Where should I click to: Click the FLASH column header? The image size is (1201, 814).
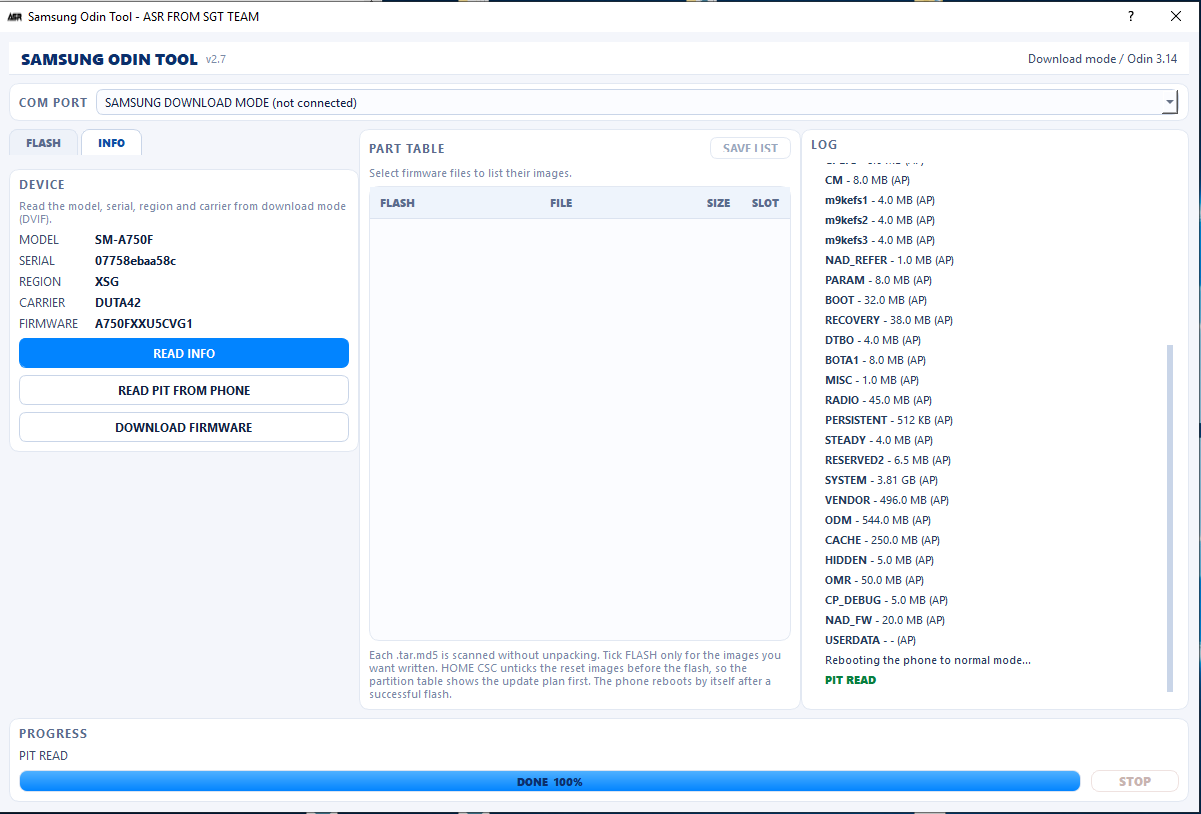click(398, 203)
